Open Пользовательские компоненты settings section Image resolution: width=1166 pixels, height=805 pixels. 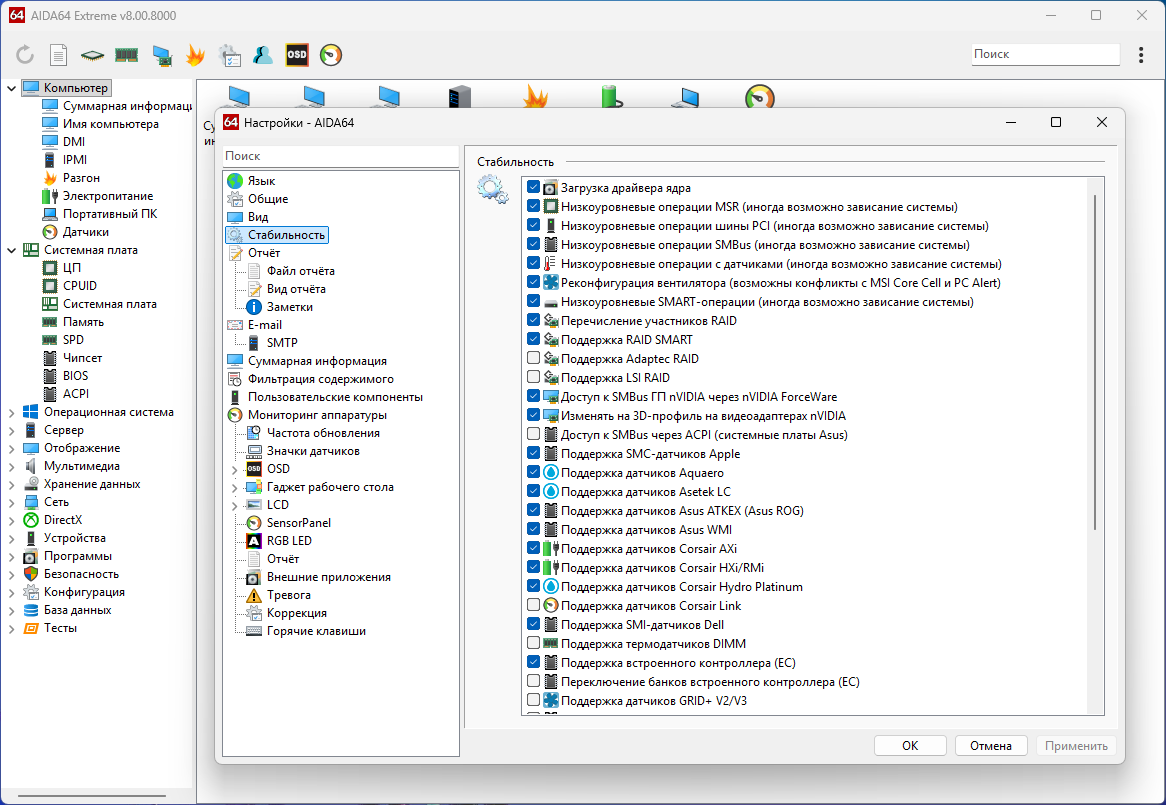[335, 397]
